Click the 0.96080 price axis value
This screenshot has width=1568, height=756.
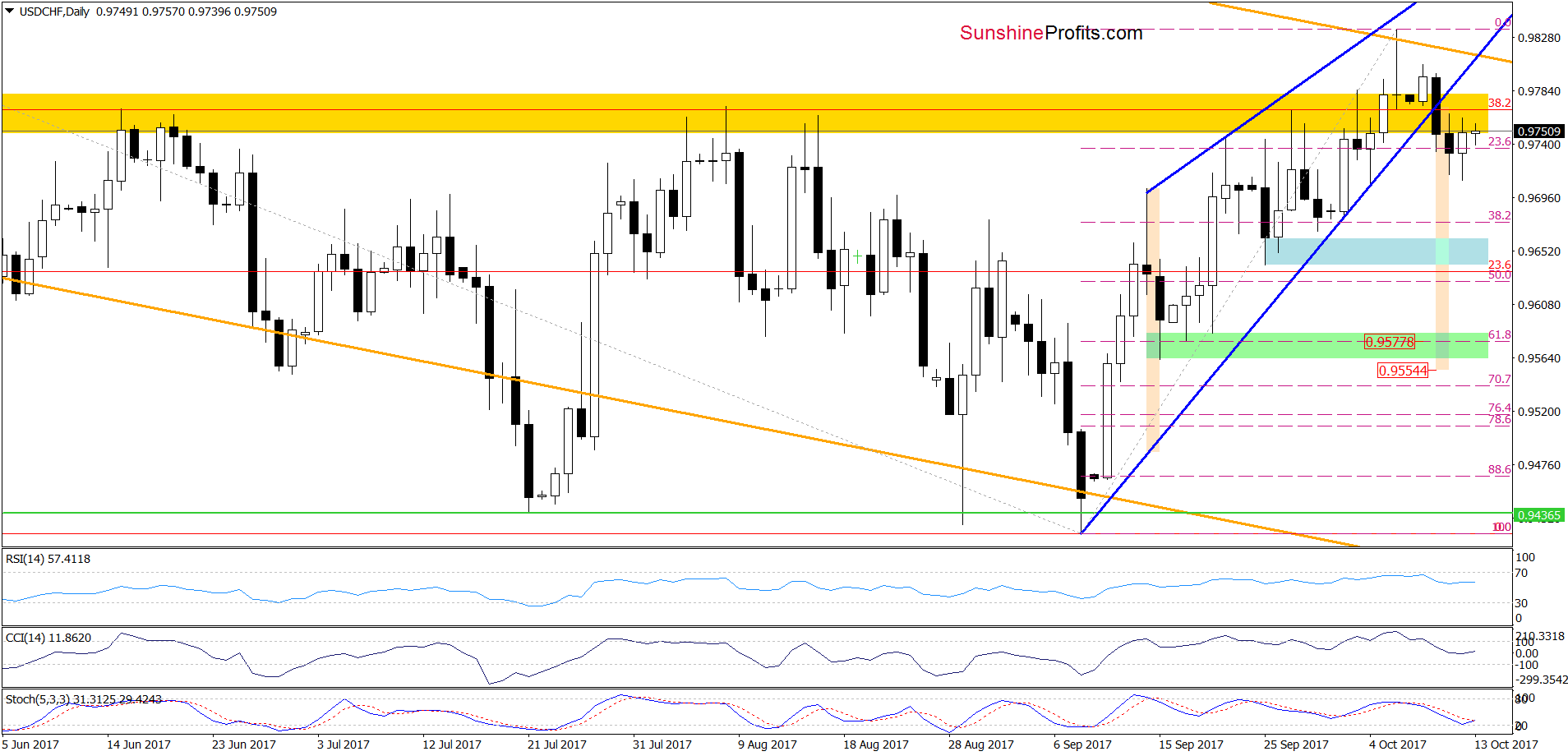[1538, 305]
